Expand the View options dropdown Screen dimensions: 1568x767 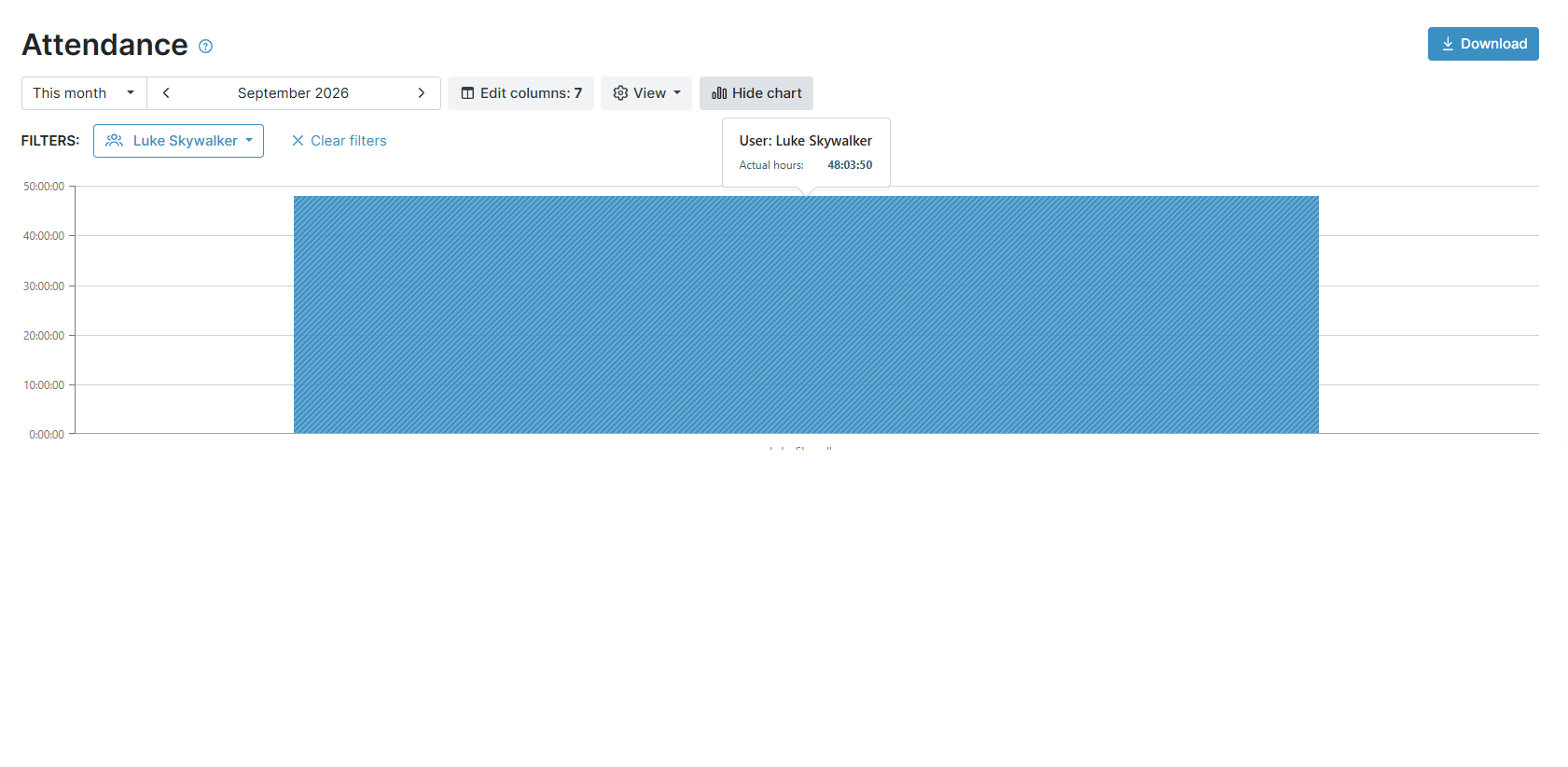(646, 93)
